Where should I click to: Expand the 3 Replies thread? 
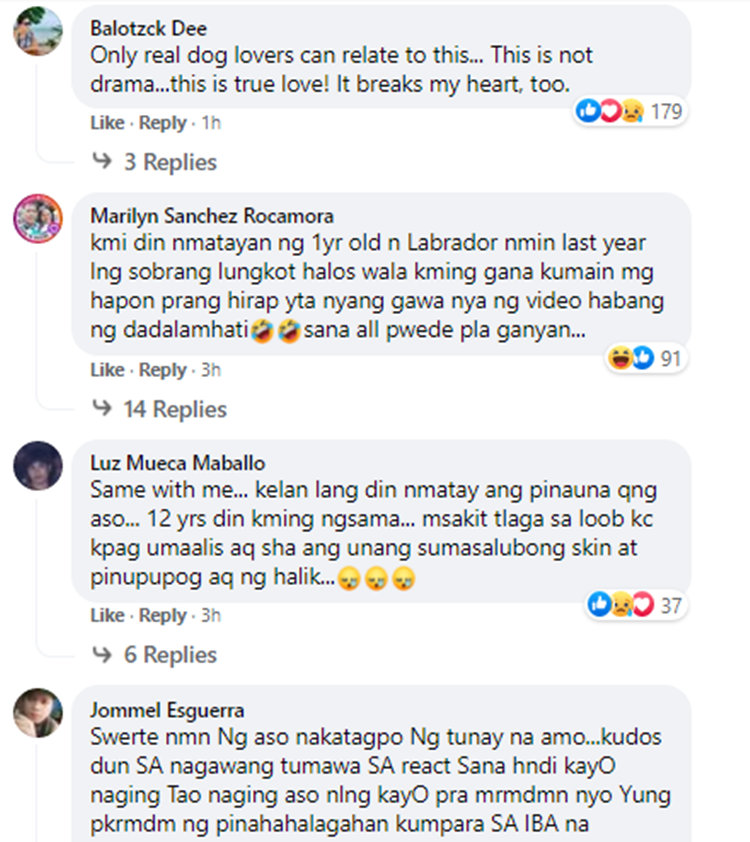[155, 162]
